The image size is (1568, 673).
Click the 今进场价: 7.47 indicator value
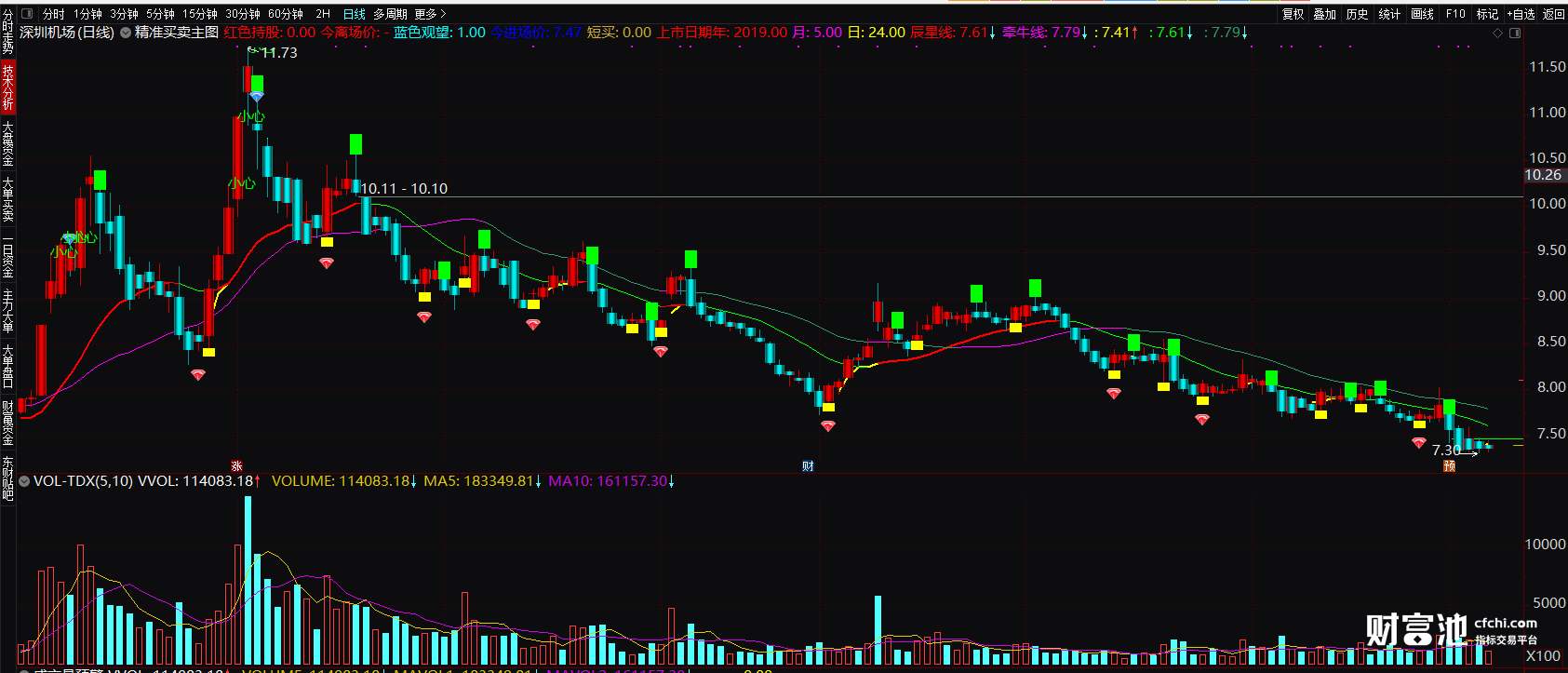(536, 33)
